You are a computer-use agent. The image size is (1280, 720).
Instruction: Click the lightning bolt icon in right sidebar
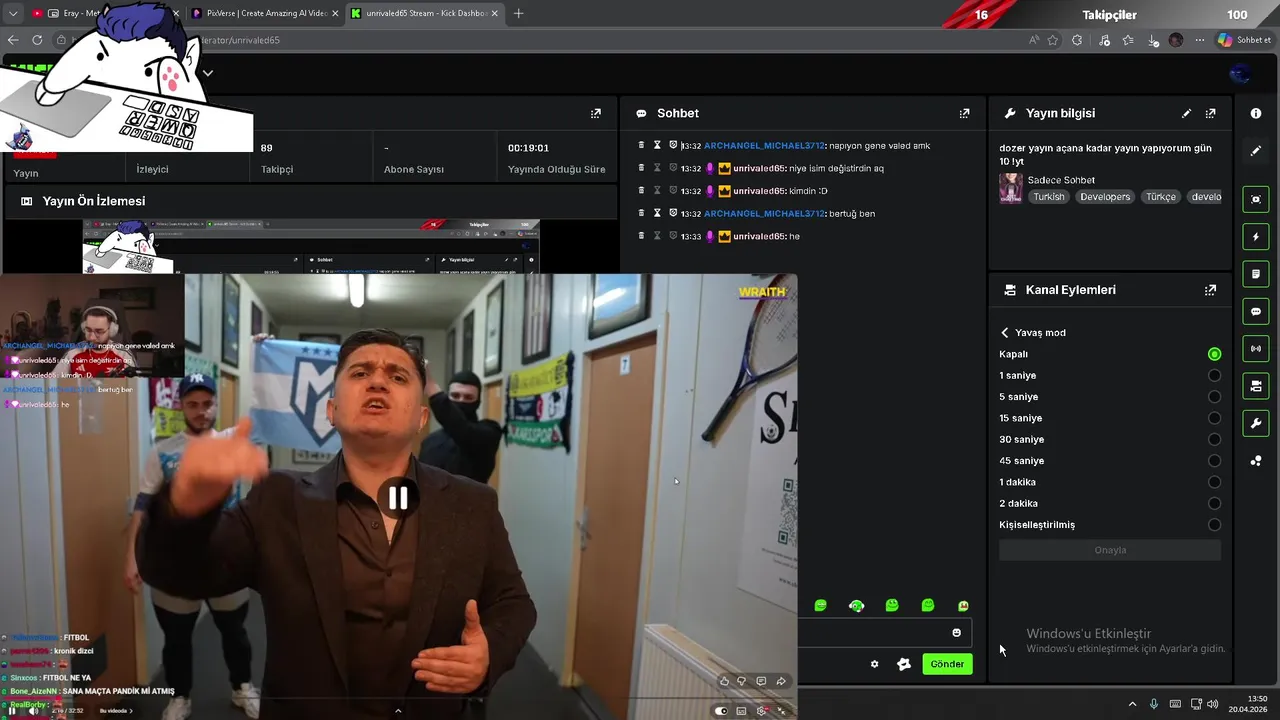pyautogui.click(x=1256, y=237)
